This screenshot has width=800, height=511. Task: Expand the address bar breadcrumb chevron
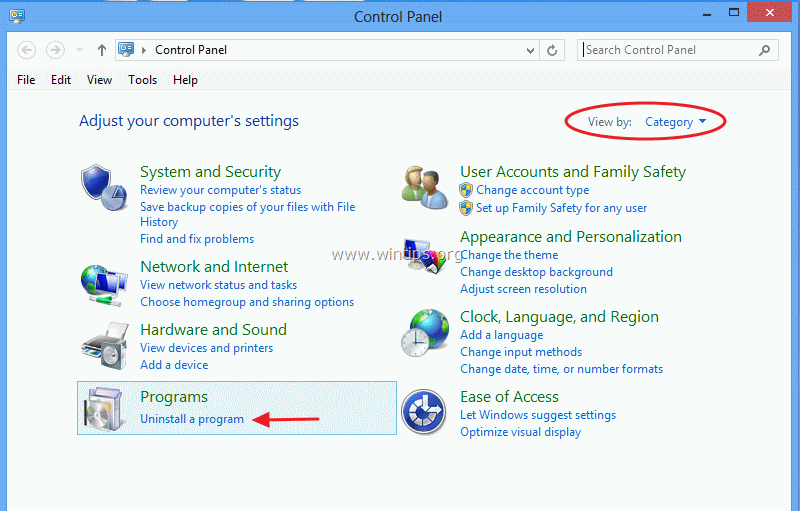coord(144,50)
